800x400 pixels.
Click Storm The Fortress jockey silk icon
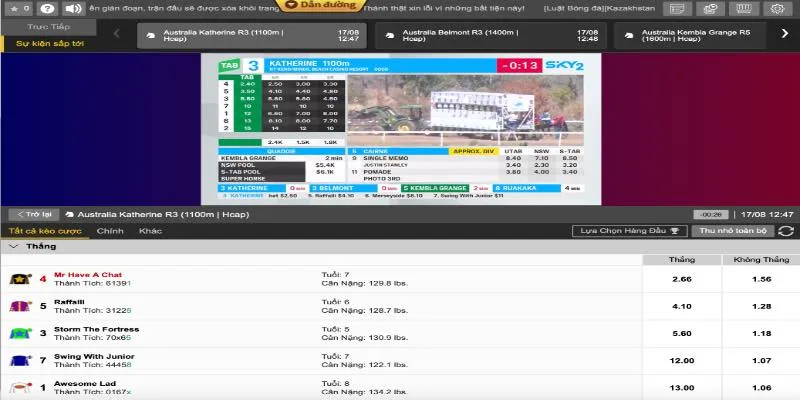point(20,333)
